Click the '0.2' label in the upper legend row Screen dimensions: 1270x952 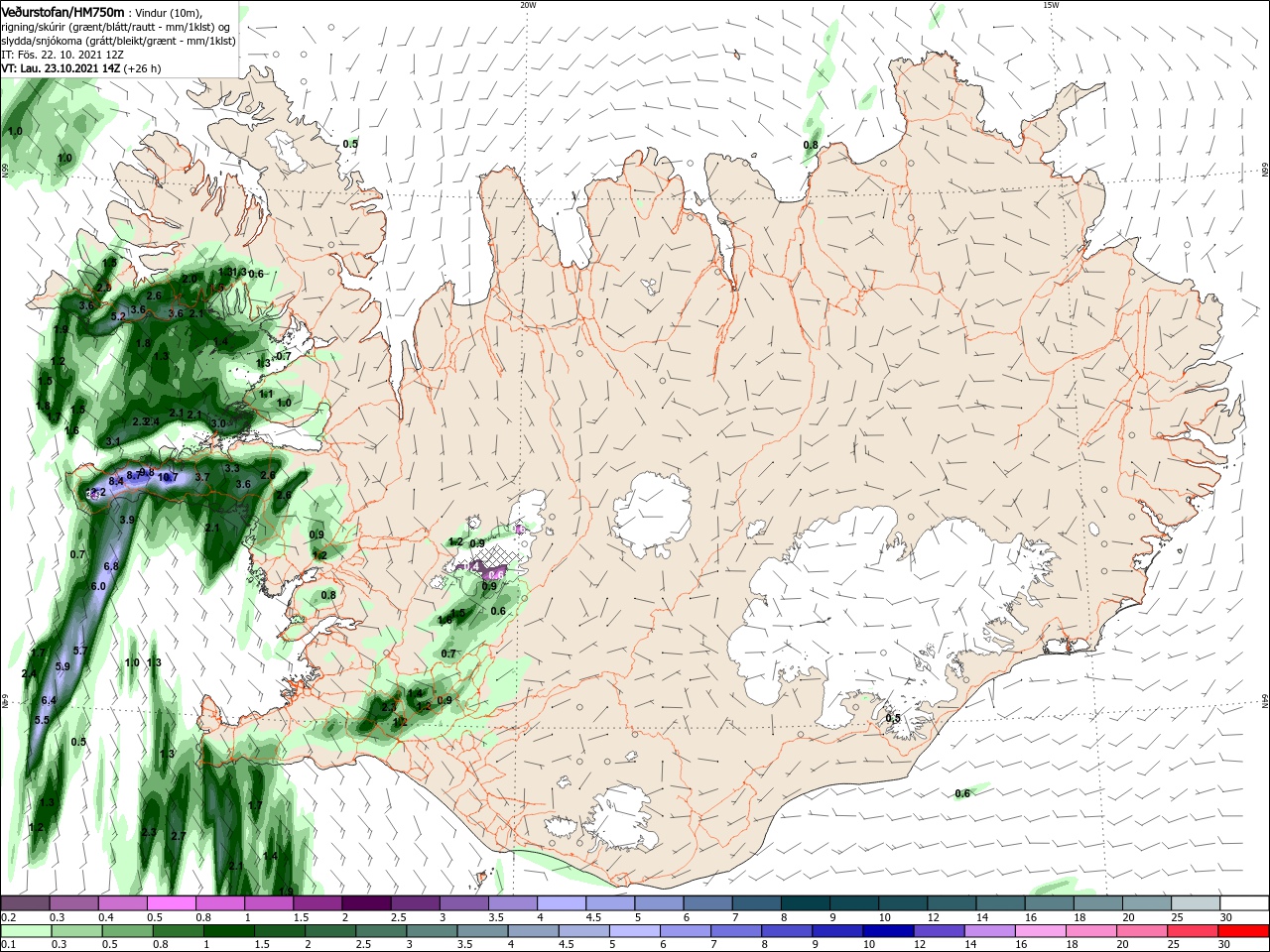click(x=9, y=917)
